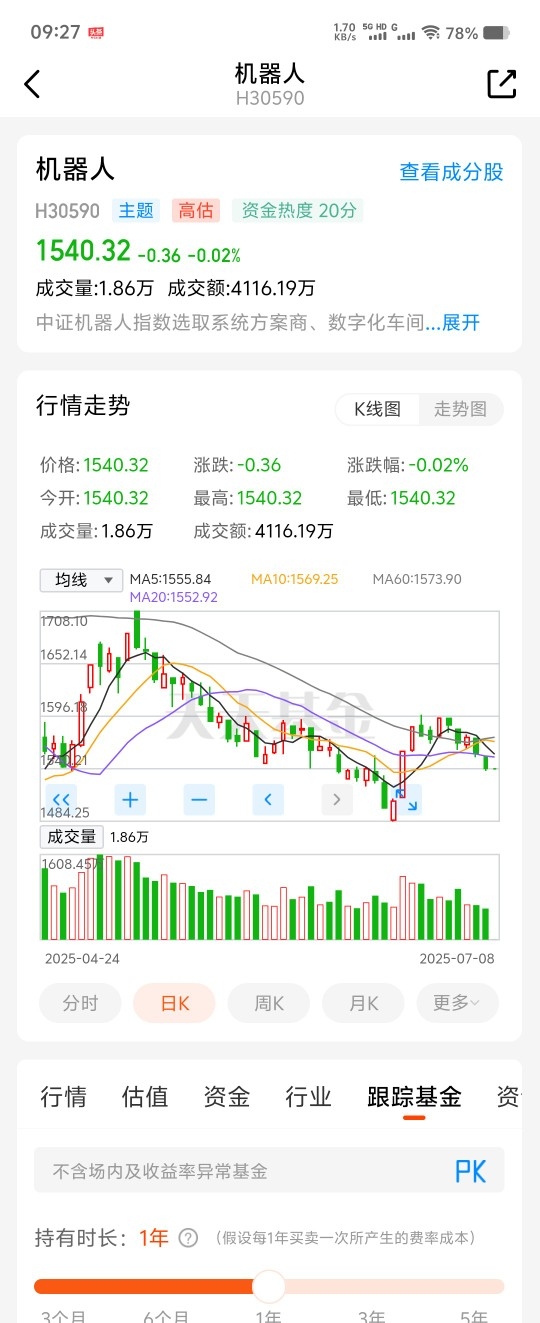
Task: Click the holding duration slider handle
Action: click(x=269, y=1286)
